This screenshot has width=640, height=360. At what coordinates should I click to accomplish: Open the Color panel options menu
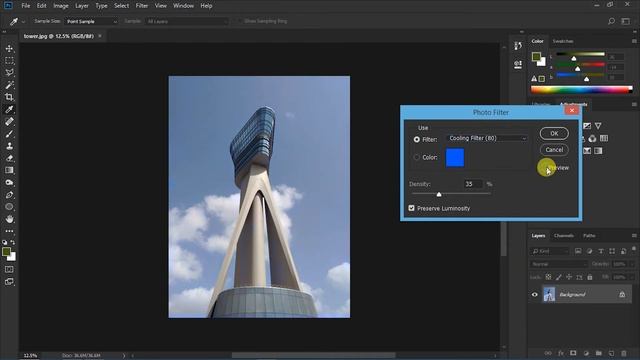click(x=634, y=41)
